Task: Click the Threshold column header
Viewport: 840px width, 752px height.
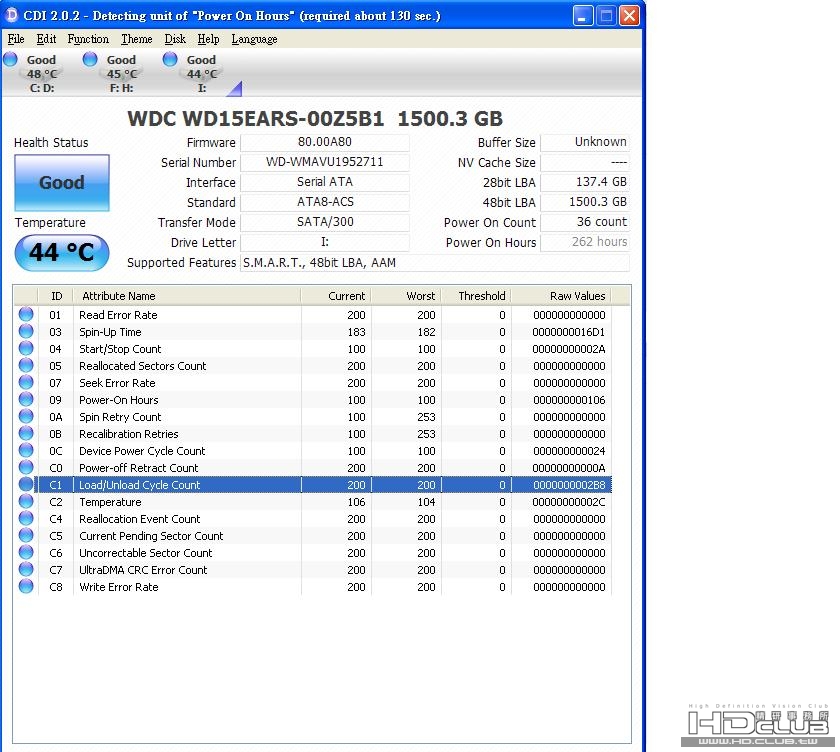Action: coord(476,296)
